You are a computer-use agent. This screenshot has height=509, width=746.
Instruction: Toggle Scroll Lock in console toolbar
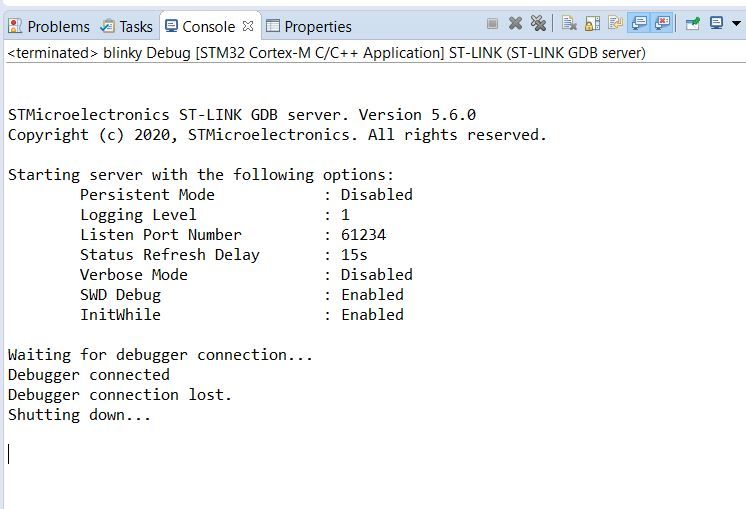[592, 23]
